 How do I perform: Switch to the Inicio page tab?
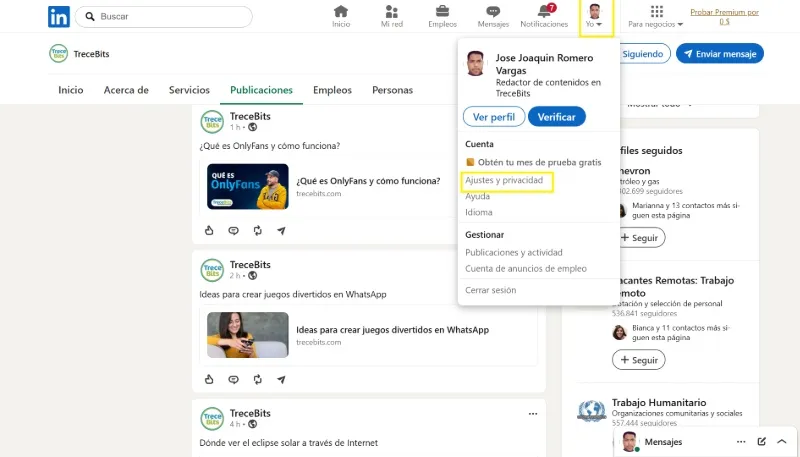tap(70, 90)
